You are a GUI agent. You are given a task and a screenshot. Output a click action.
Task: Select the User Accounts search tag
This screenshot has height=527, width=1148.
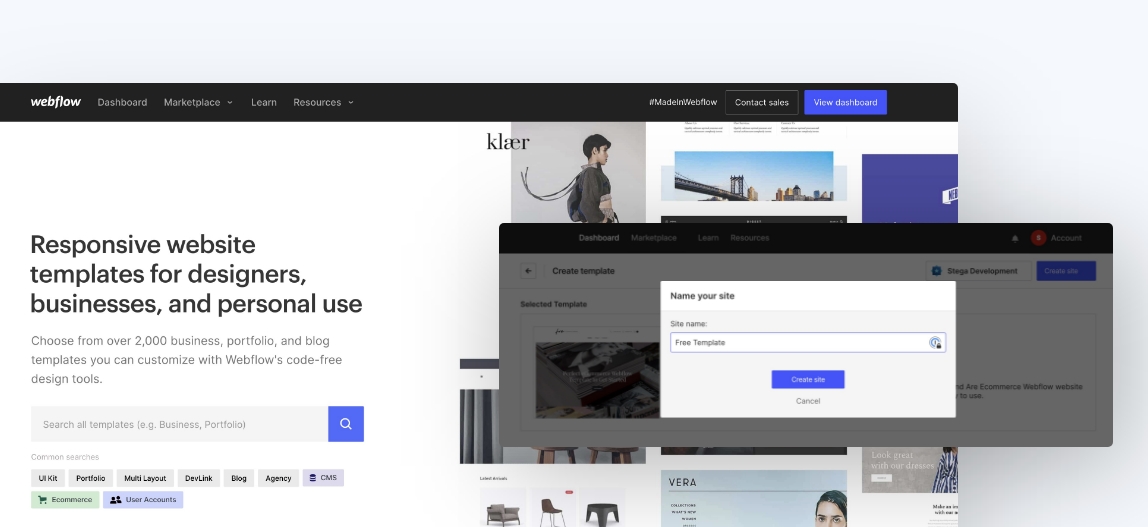click(143, 500)
